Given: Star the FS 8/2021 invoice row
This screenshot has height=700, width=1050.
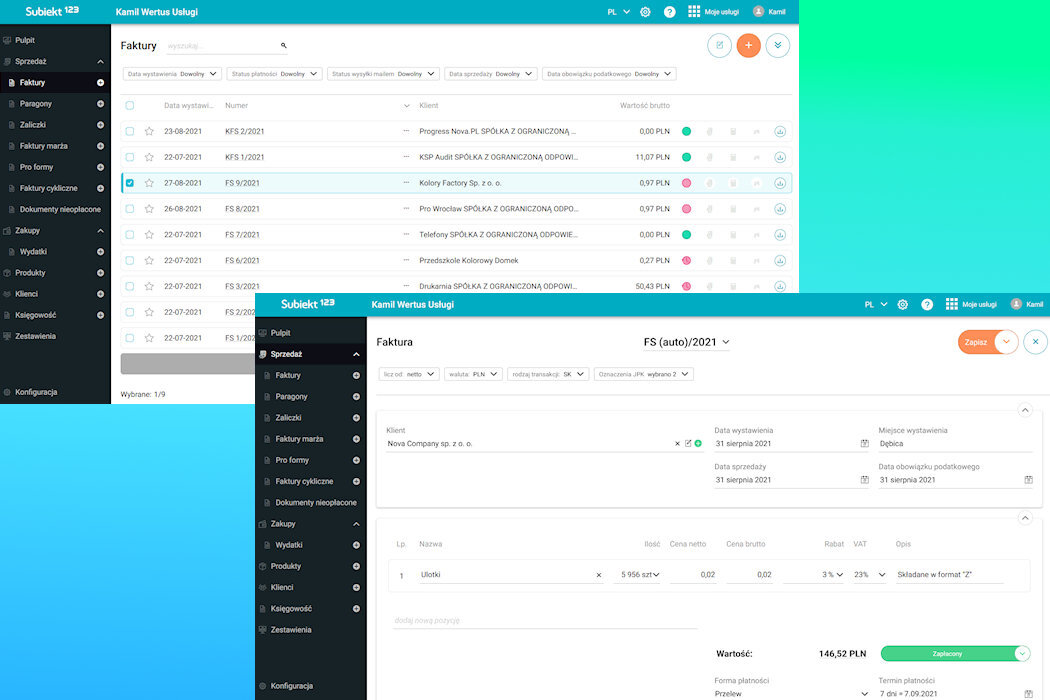Looking at the screenshot, I should (x=149, y=209).
